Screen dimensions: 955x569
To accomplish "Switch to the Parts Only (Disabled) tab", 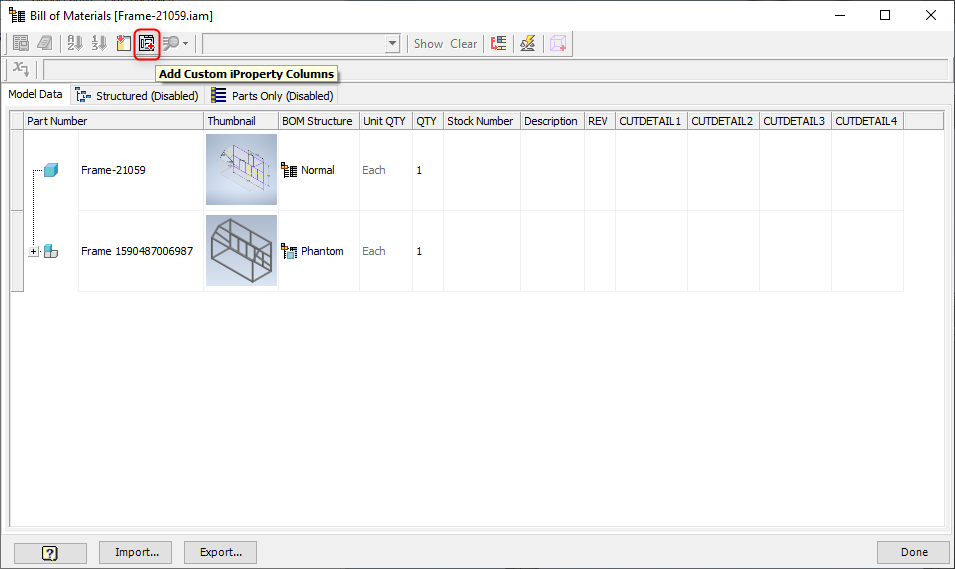I will [x=272, y=96].
